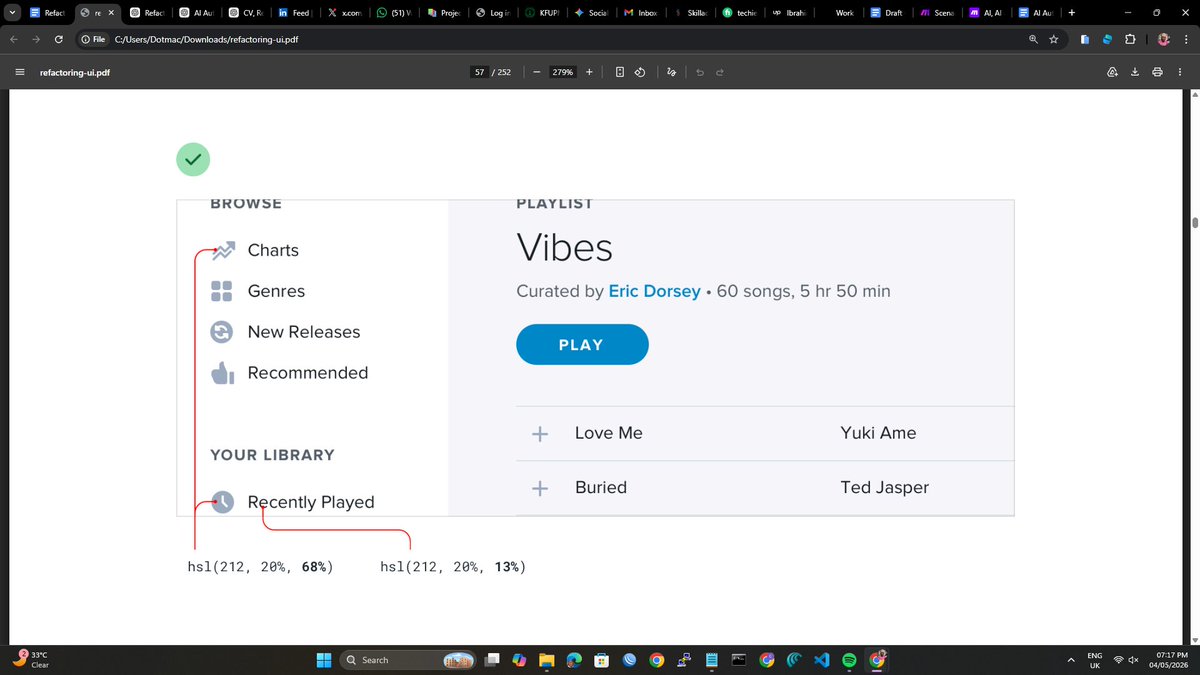This screenshot has width=1200, height=675.
Task: Open File Explorer from the taskbar
Action: tap(546, 660)
